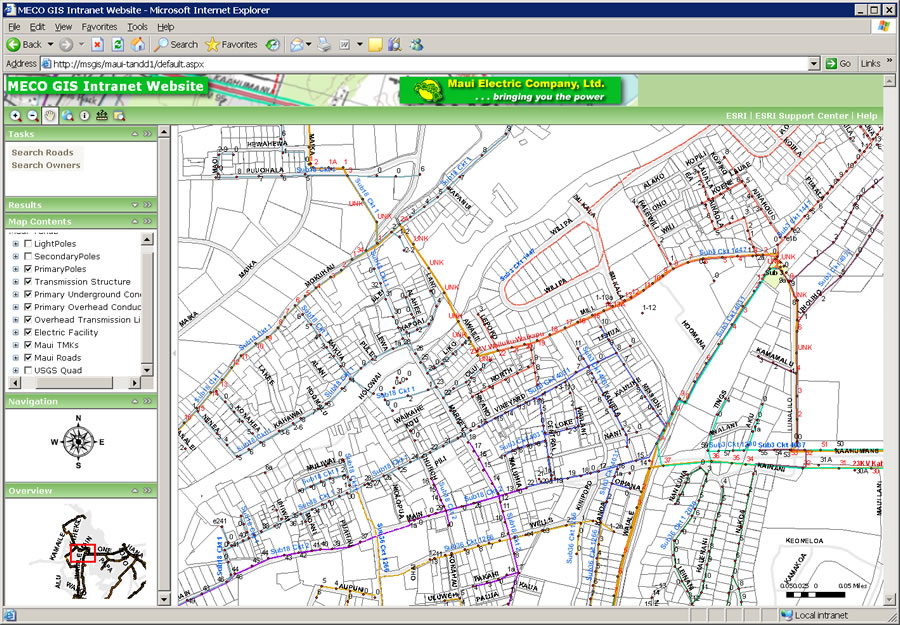Screen dimensions: 900x625
Task: Click the Map Contents scroll up arrow
Action: click(x=147, y=239)
